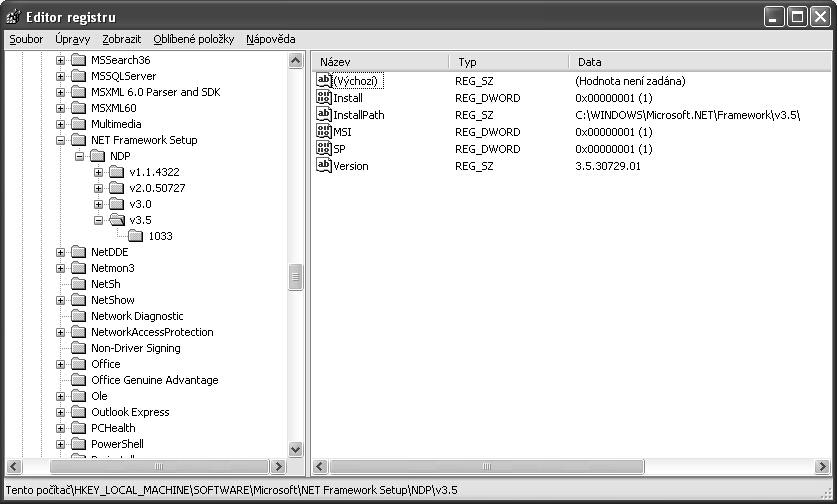Click the Editor registru title bar icon
The image size is (837, 504).
[x=14, y=18]
